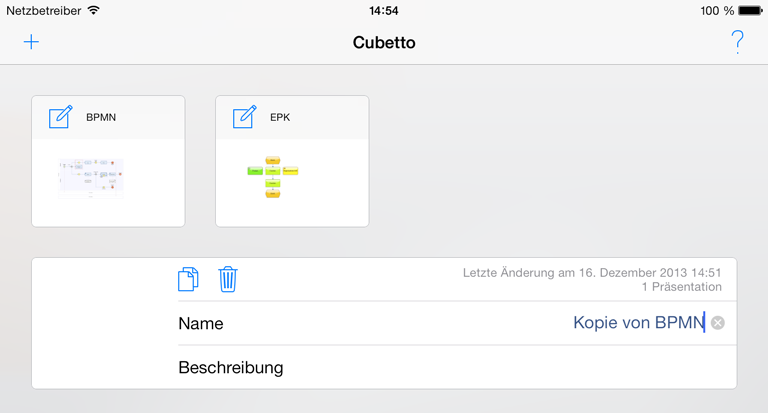768x413 pixels.
Task: Add a new project with plus icon
Action: (31, 42)
